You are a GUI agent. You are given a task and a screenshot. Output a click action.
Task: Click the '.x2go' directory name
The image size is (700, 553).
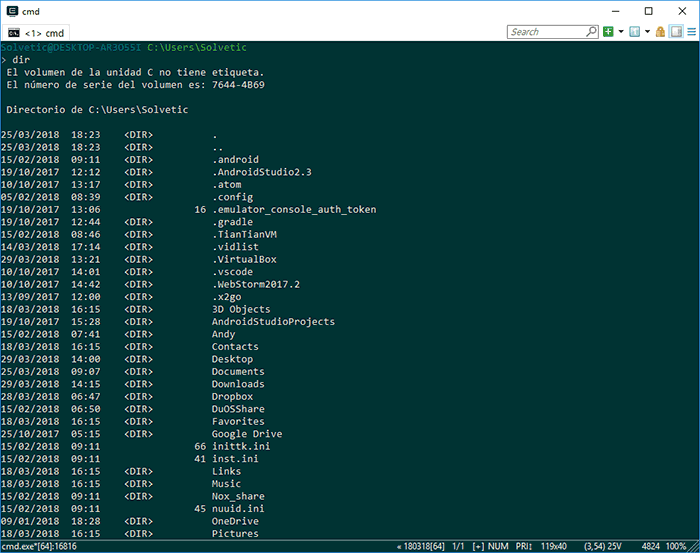[x=227, y=297]
